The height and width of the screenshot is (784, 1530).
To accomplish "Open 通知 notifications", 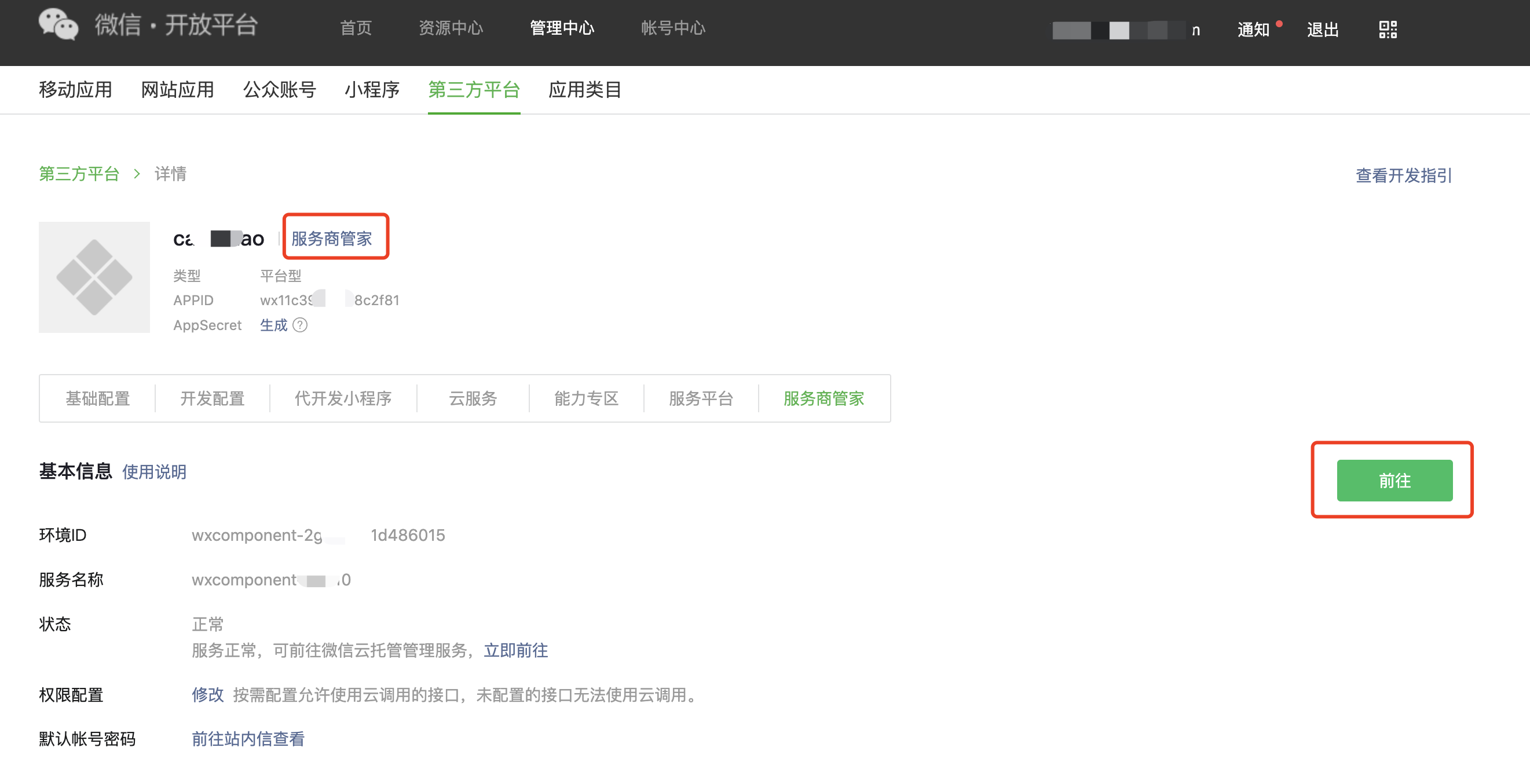I will [x=1254, y=29].
